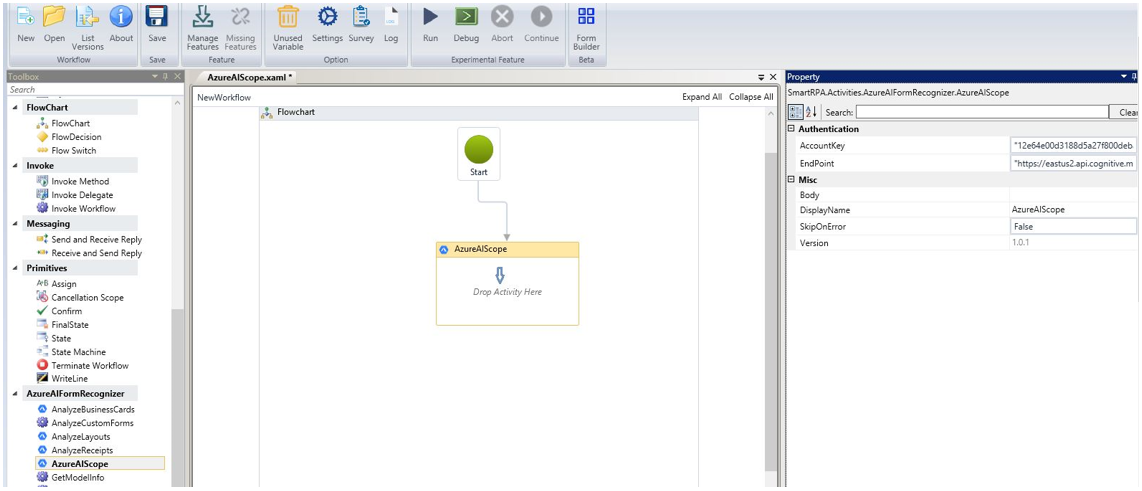Open the Form Builder beta icon
Image resolution: width=1142 pixels, height=491 pixels.
[x=586, y=17]
